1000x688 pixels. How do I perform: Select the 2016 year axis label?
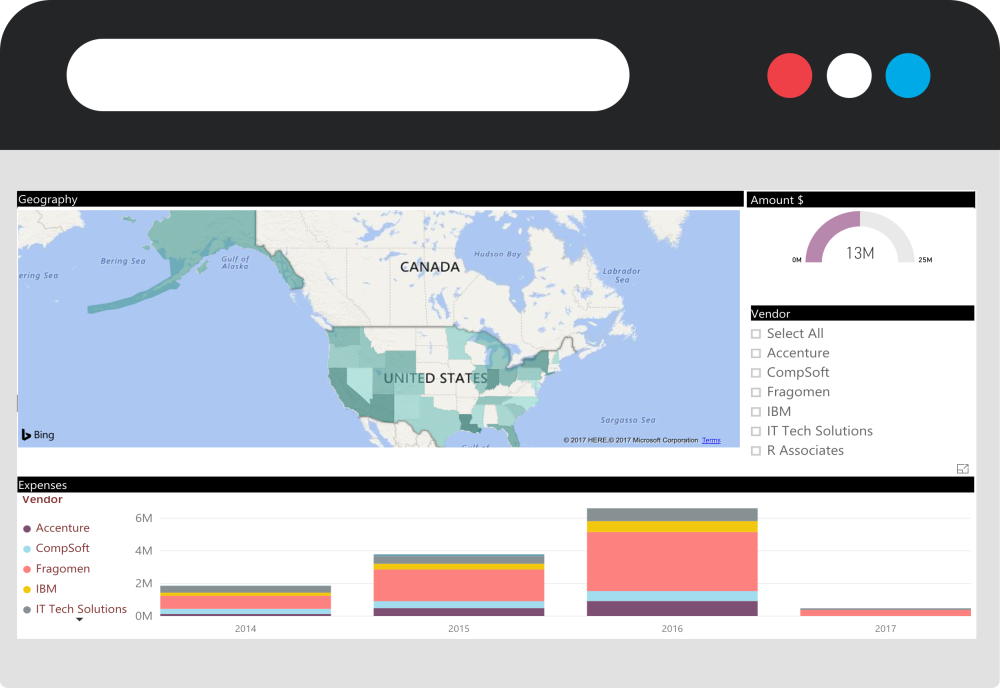coord(672,629)
